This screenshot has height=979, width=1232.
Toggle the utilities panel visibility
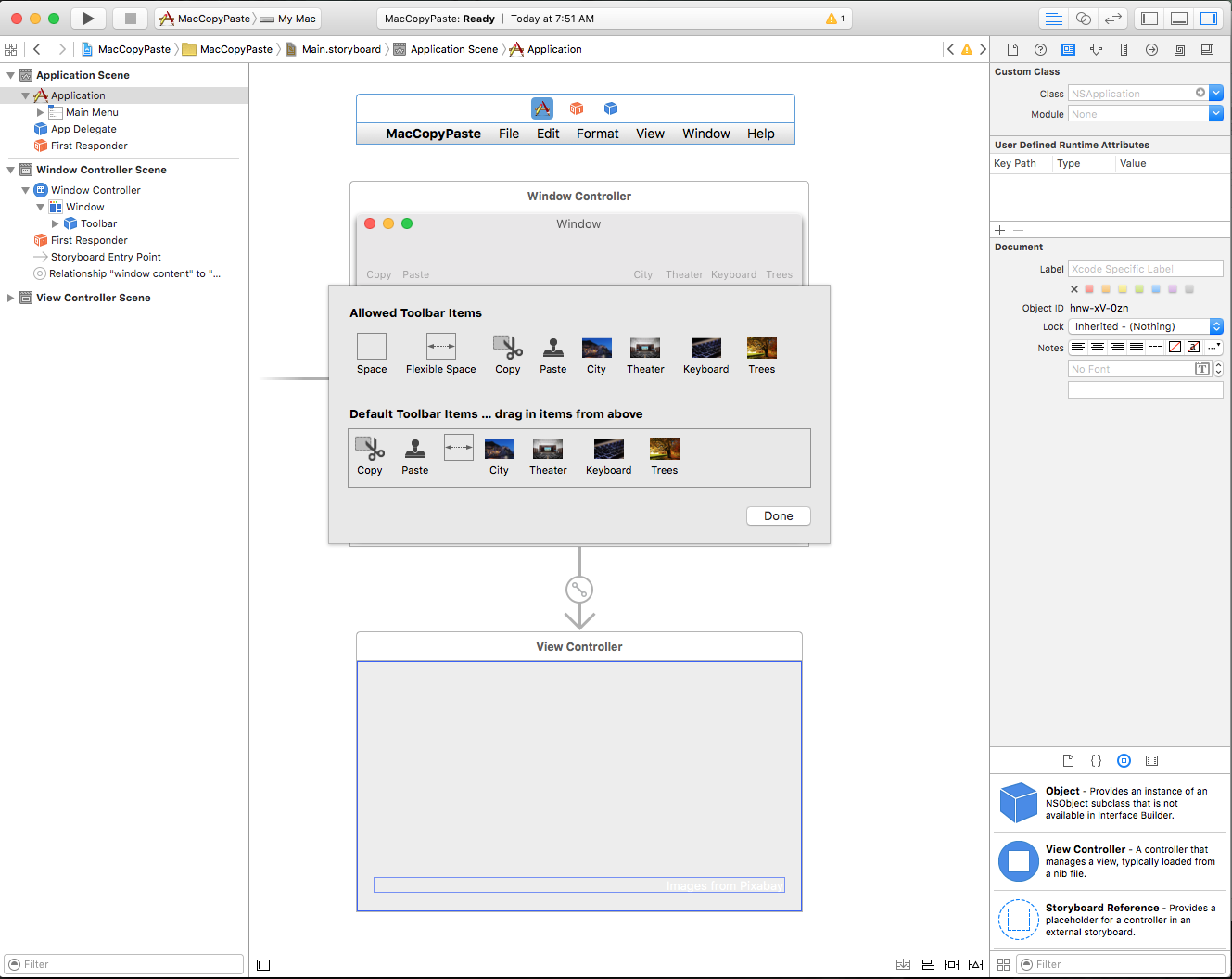click(x=1209, y=19)
